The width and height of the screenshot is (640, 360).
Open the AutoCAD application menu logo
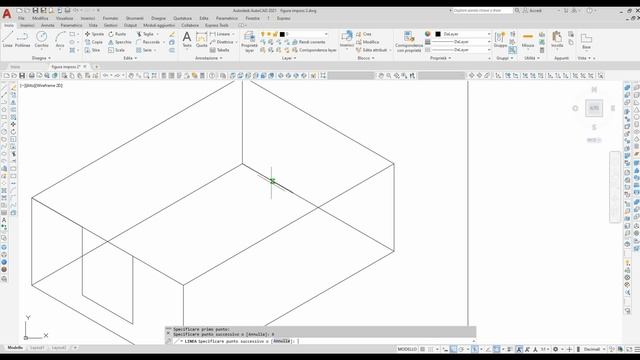7,13
